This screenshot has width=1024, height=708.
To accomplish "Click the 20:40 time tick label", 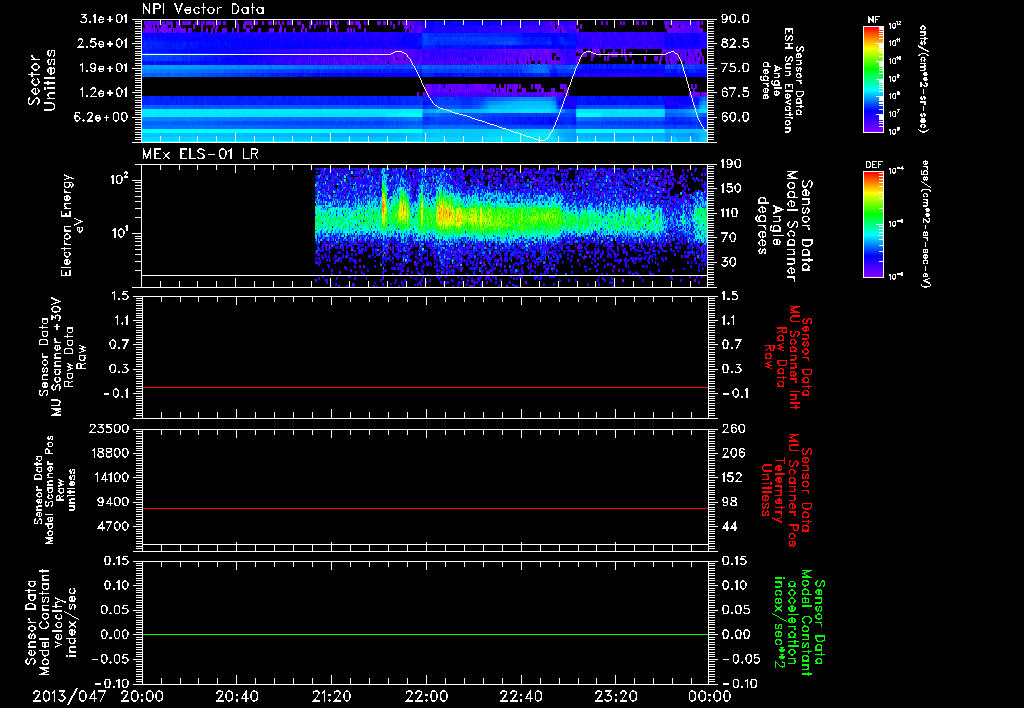I will [237, 696].
